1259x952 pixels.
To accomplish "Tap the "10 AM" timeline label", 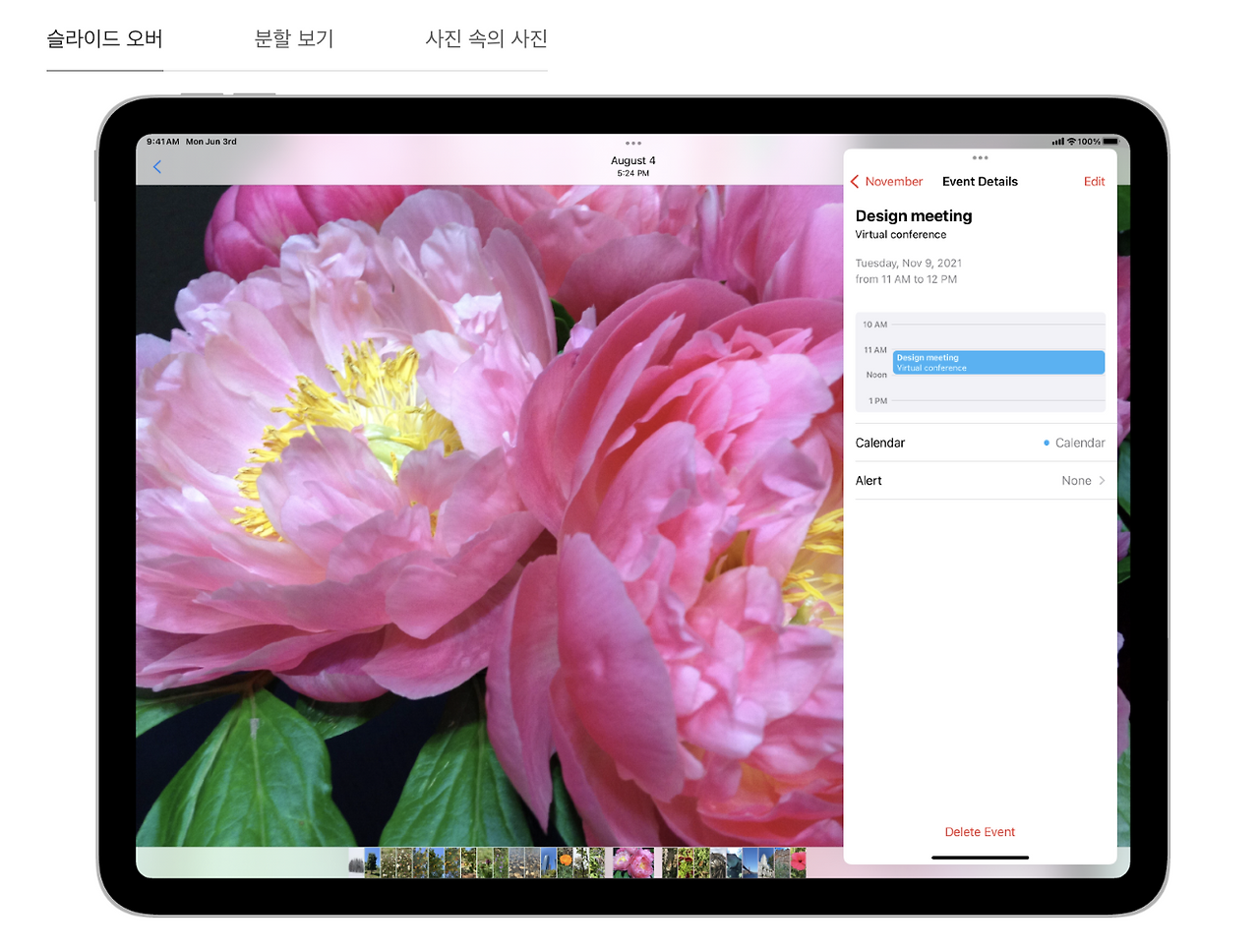I will click(x=875, y=325).
